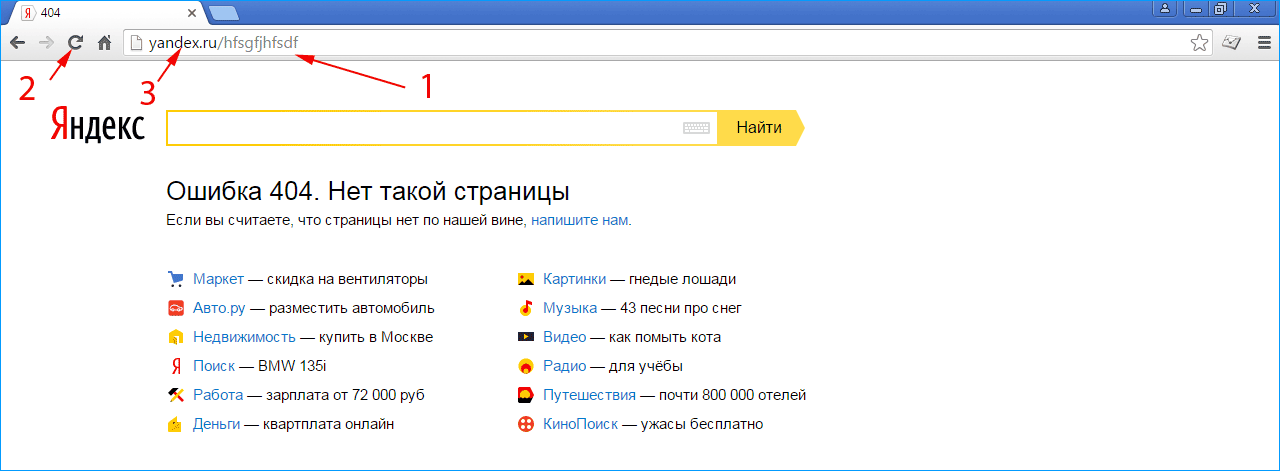Follow the напишите нам link
This screenshot has width=1280, height=471.
click(x=580, y=220)
